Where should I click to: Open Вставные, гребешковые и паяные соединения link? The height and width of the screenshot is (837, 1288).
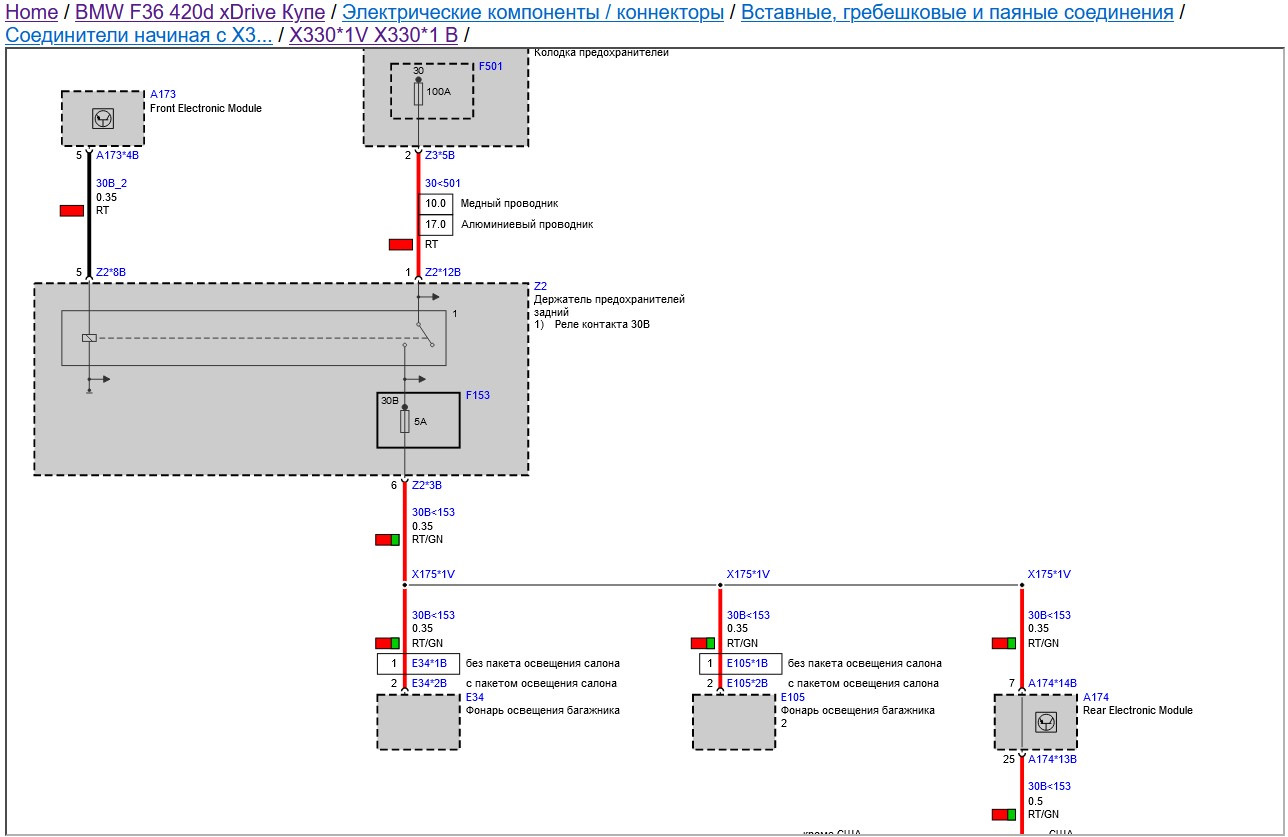click(x=957, y=12)
